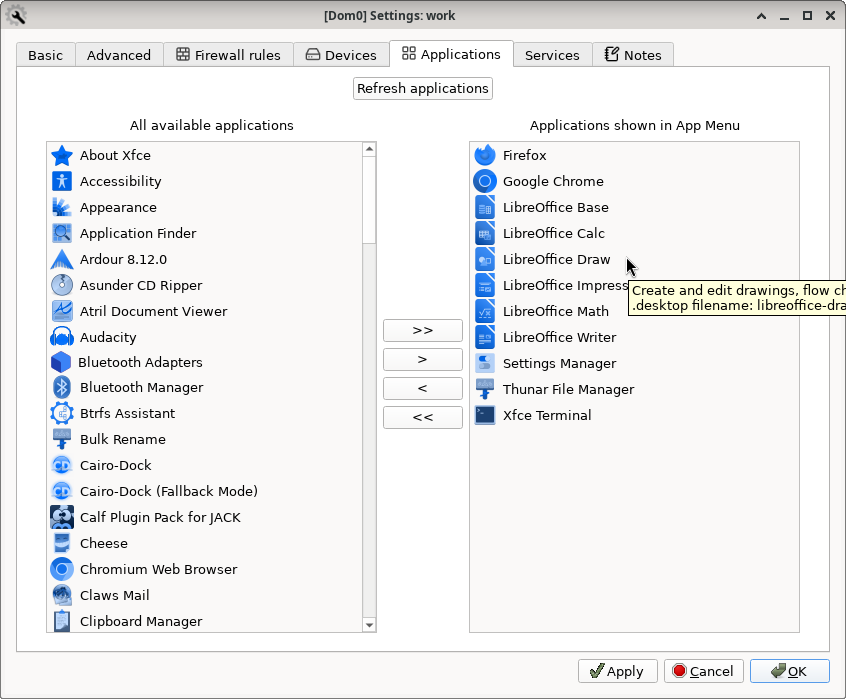Switch to the Devices tab
The width and height of the screenshot is (846, 699).
(341, 55)
